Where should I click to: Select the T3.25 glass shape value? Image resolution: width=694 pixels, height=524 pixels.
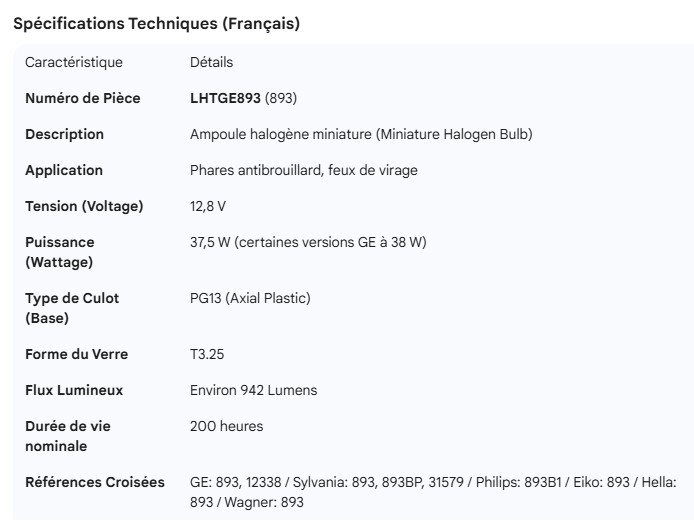(208, 354)
